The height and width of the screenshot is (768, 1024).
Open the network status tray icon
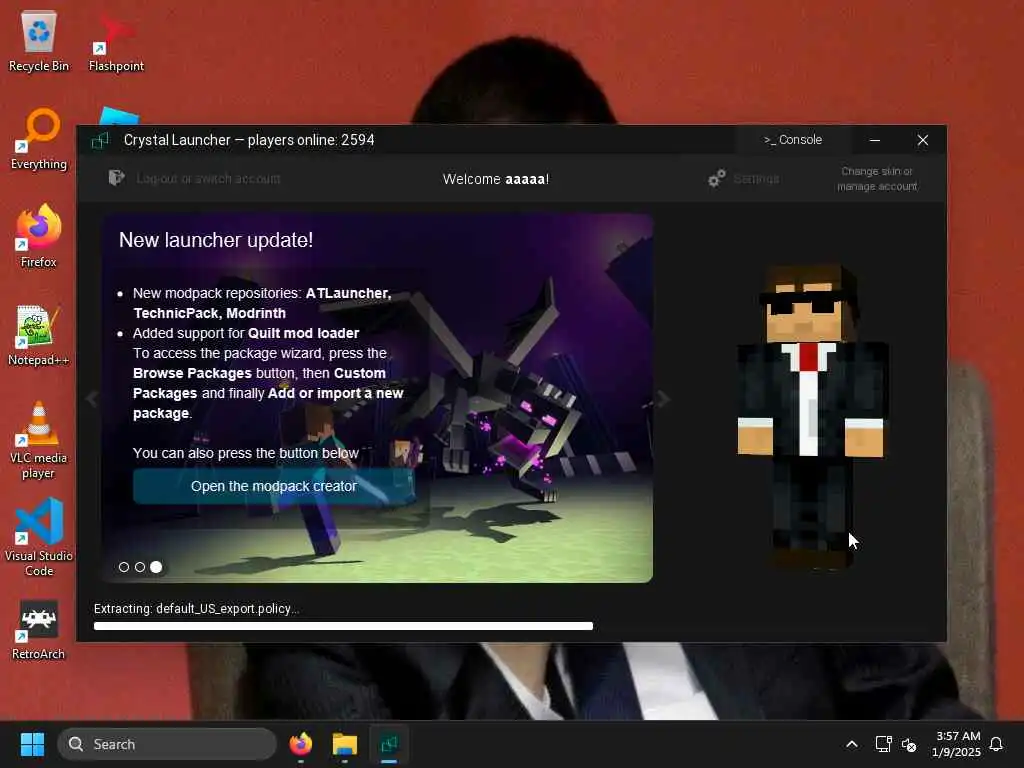(883, 744)
